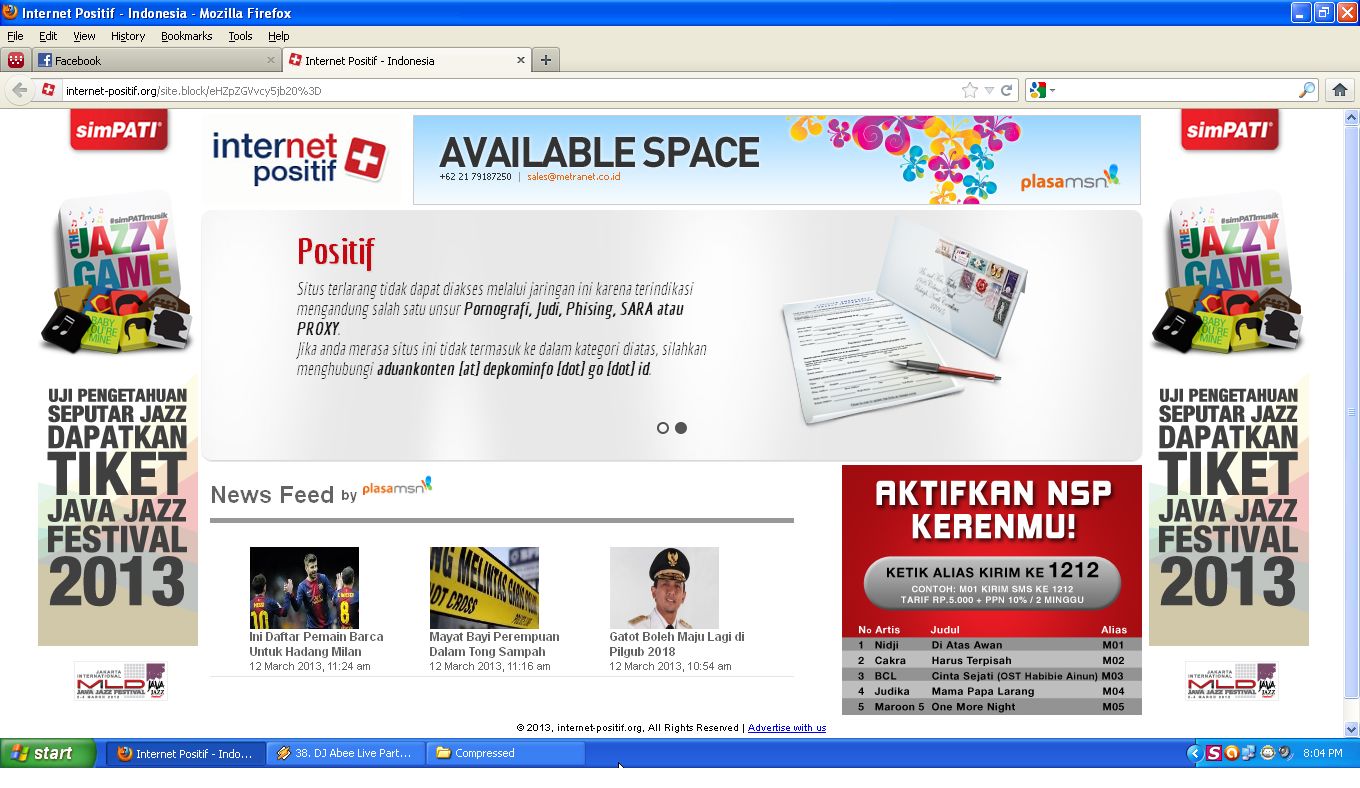1360x788 pixels.
Task: Close the Internet Positif tab
Action: point(521,60)
